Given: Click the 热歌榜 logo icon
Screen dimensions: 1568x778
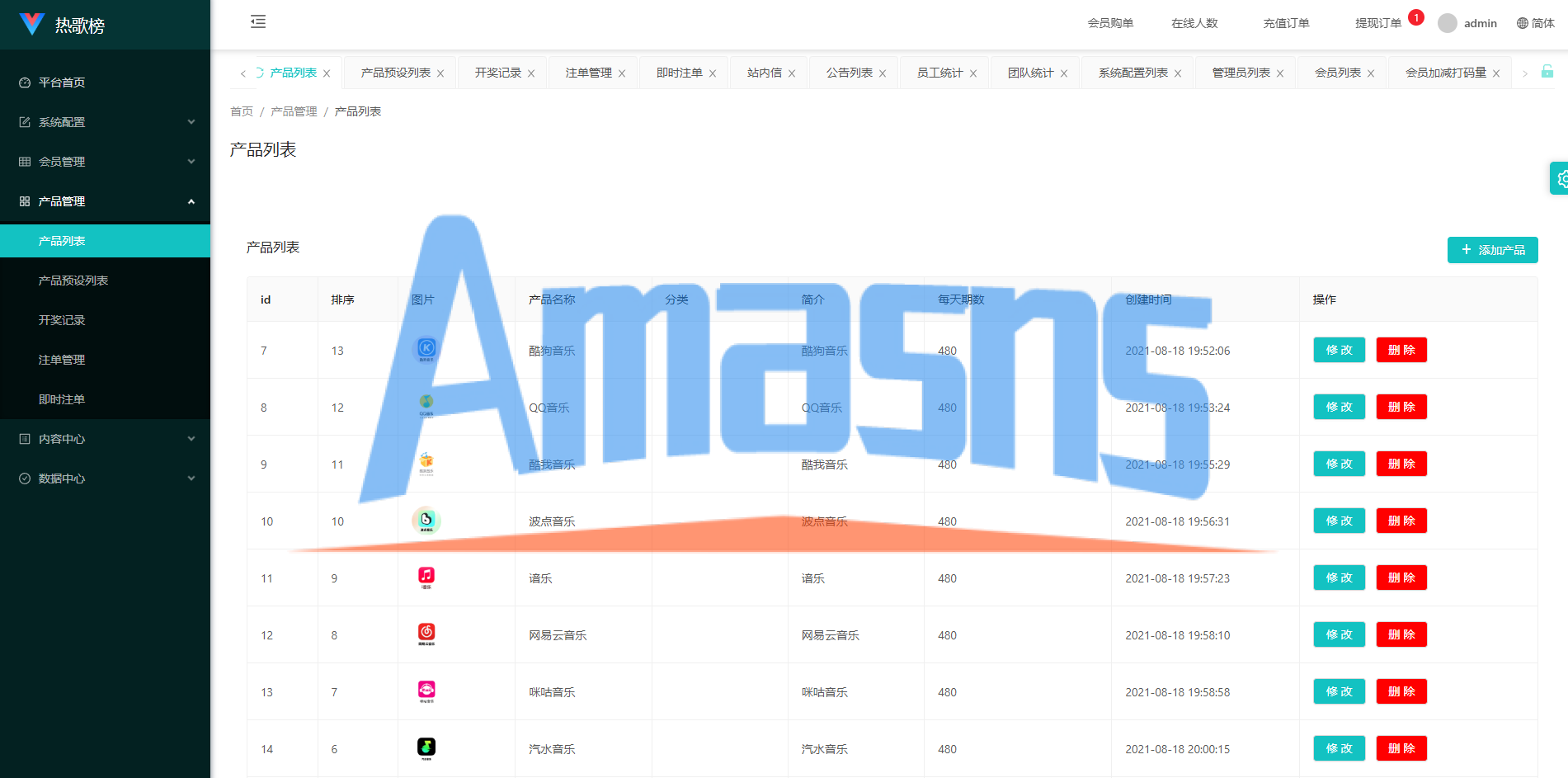Looking at the screenshot, I should 31,24.
